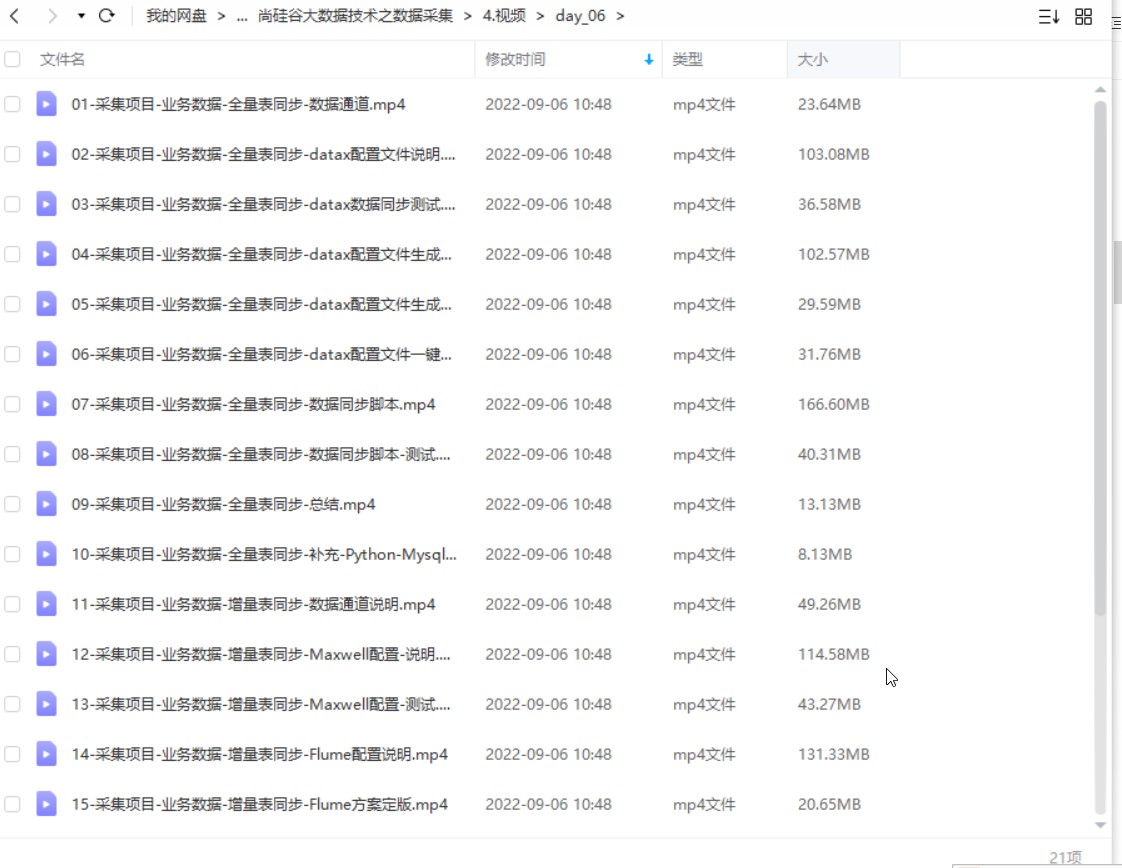The image size is (1122, 868).
Task: Click size value 8.13MB
Action: point(825,555)
